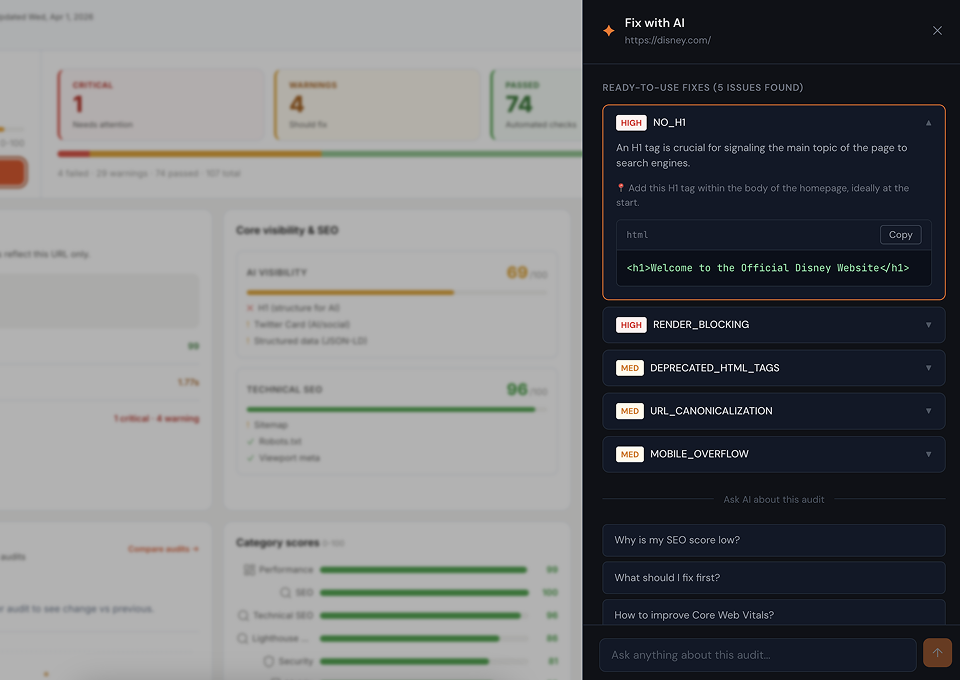Click the MED badge on DEPRECATED_HTML_TAGS
Screen dimensions: 960x680
630,368
